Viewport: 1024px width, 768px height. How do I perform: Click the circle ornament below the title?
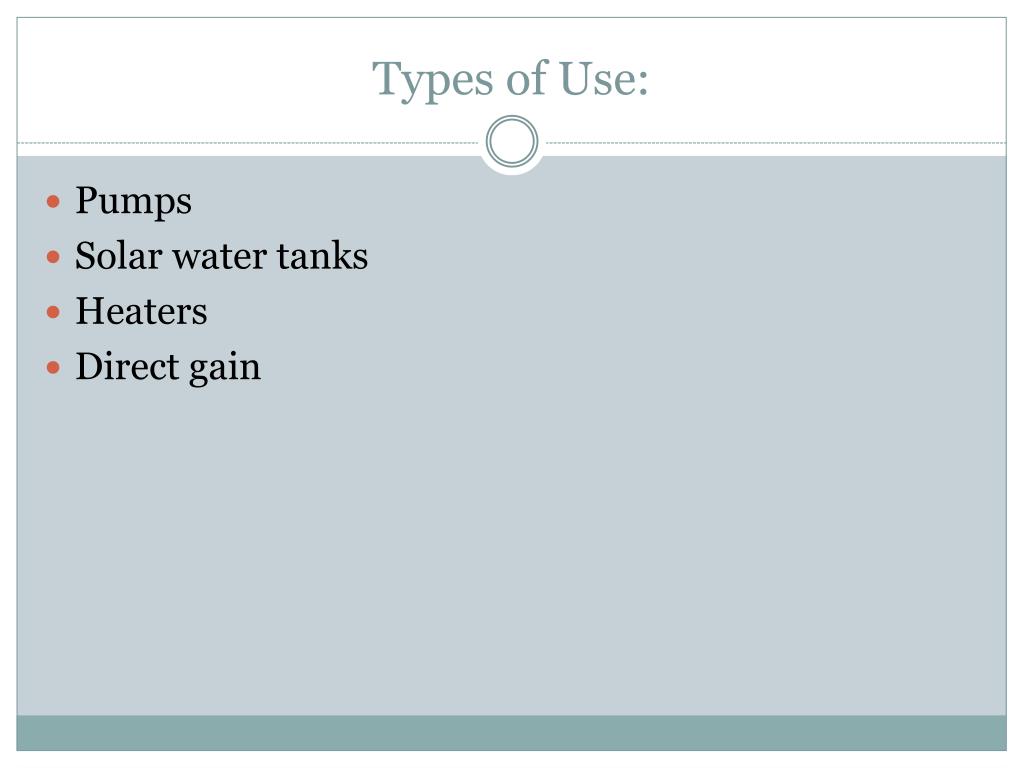click(512, 142)
